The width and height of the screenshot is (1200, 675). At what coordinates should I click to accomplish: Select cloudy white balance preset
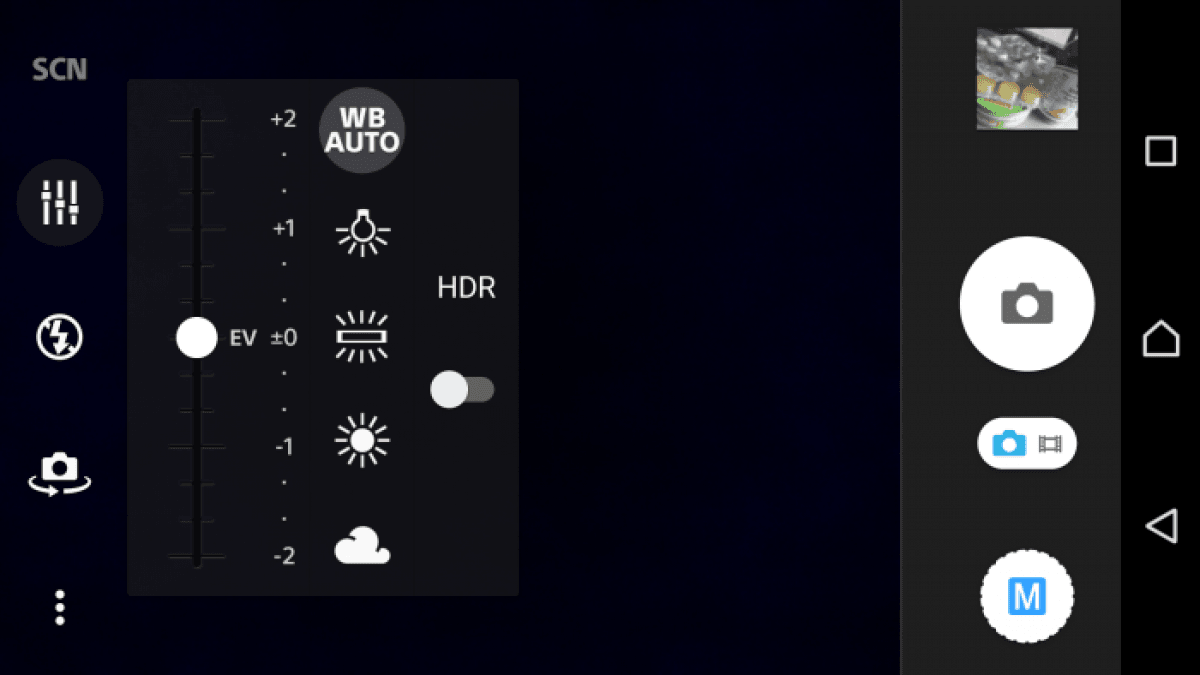click(362, 548)
